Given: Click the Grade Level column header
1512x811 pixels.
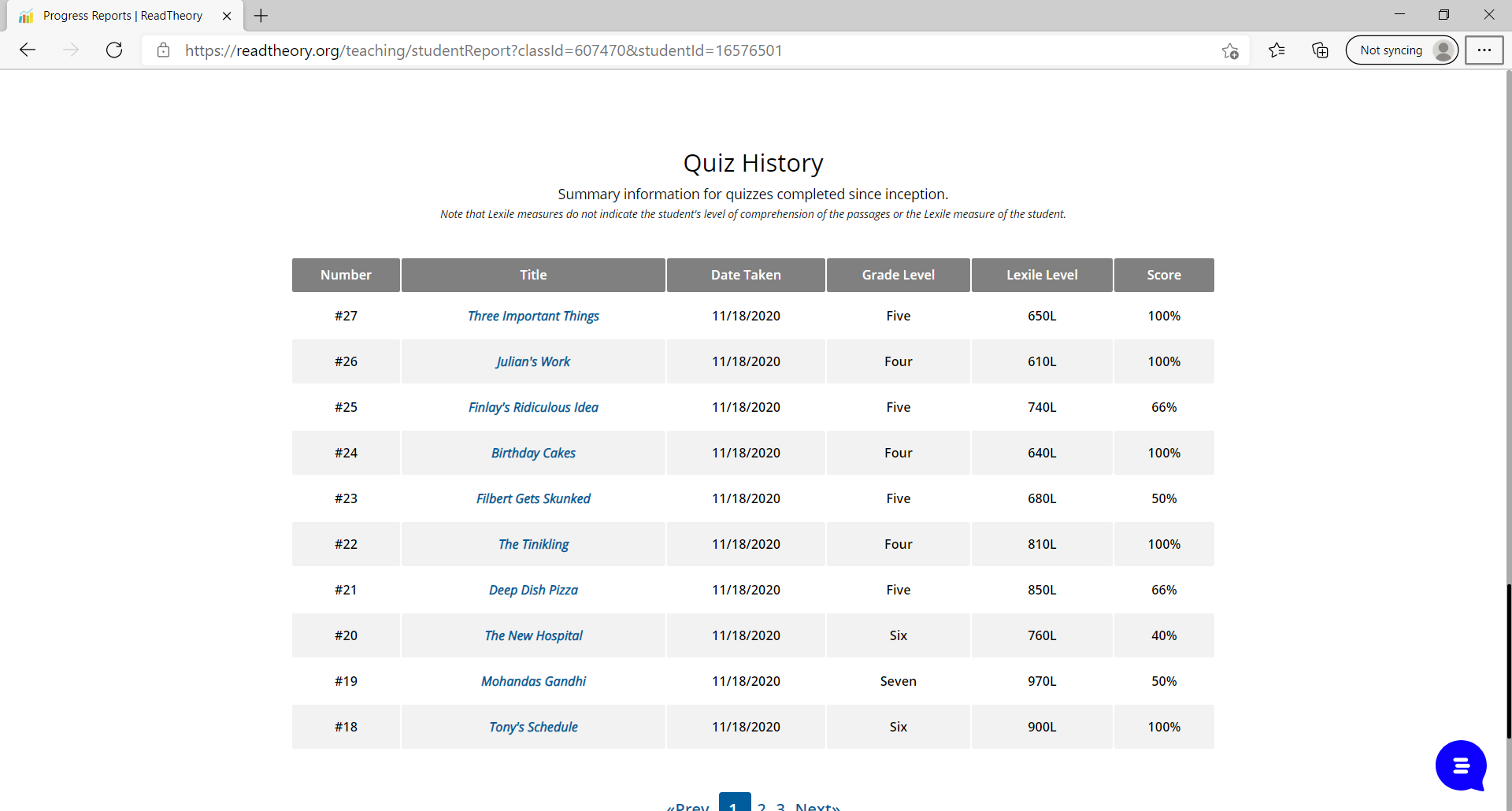Looking at the screenshot, I should pyautogui.click(x=899, y=275).
